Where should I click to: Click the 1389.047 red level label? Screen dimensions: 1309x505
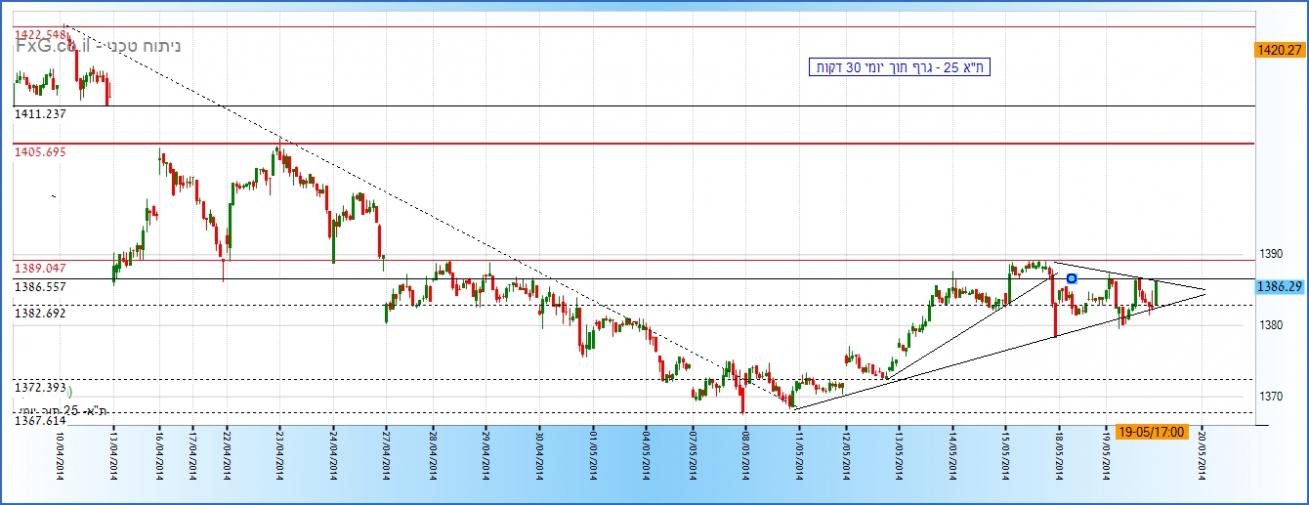coord(40,269)
